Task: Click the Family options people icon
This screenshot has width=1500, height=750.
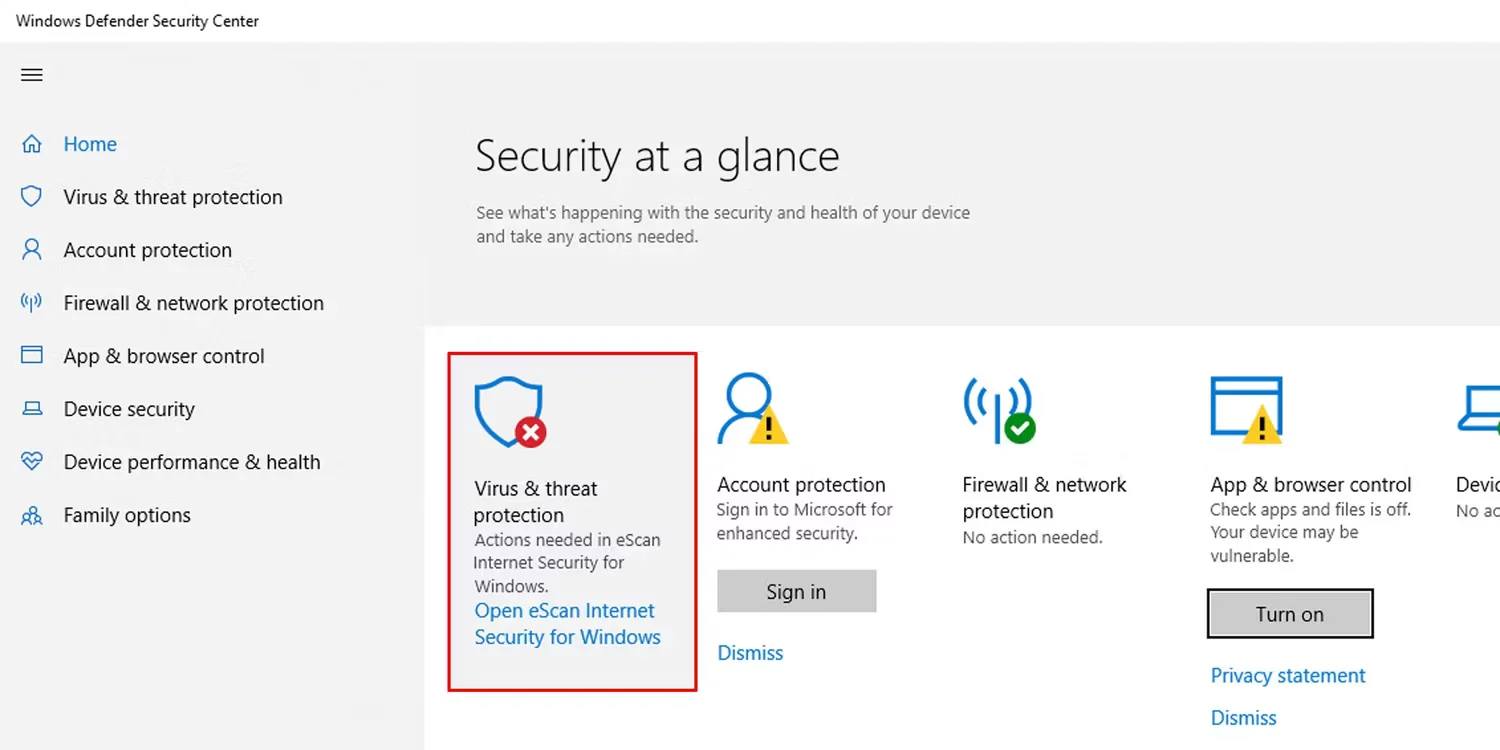Action: coord(32,516)
